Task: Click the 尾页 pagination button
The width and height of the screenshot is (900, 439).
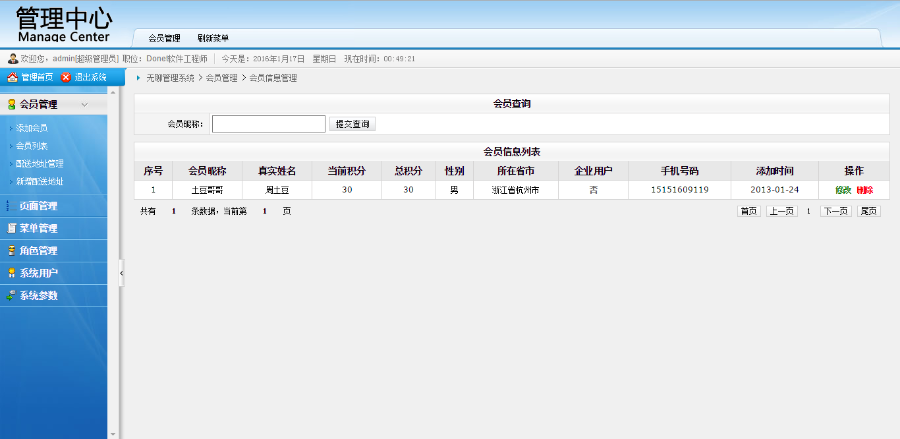Action: click(x=869, y=211)
